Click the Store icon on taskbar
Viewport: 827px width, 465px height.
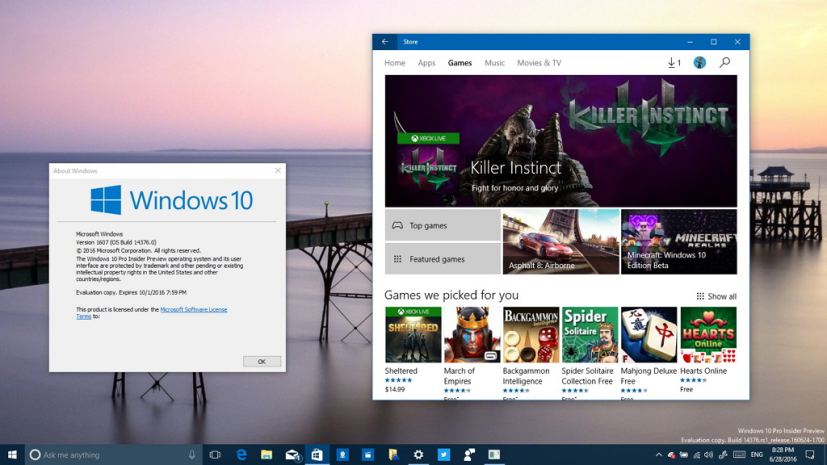point(317,454)
